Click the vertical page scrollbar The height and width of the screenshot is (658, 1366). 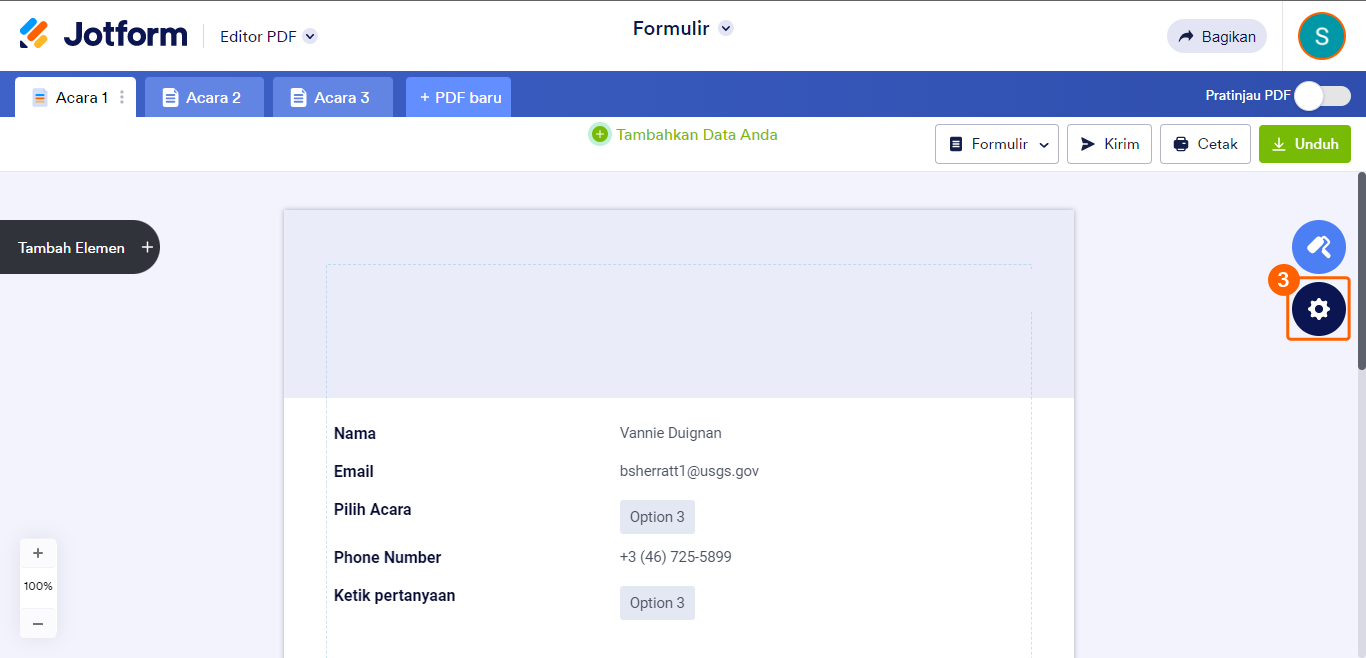[x=1361, y=270]
